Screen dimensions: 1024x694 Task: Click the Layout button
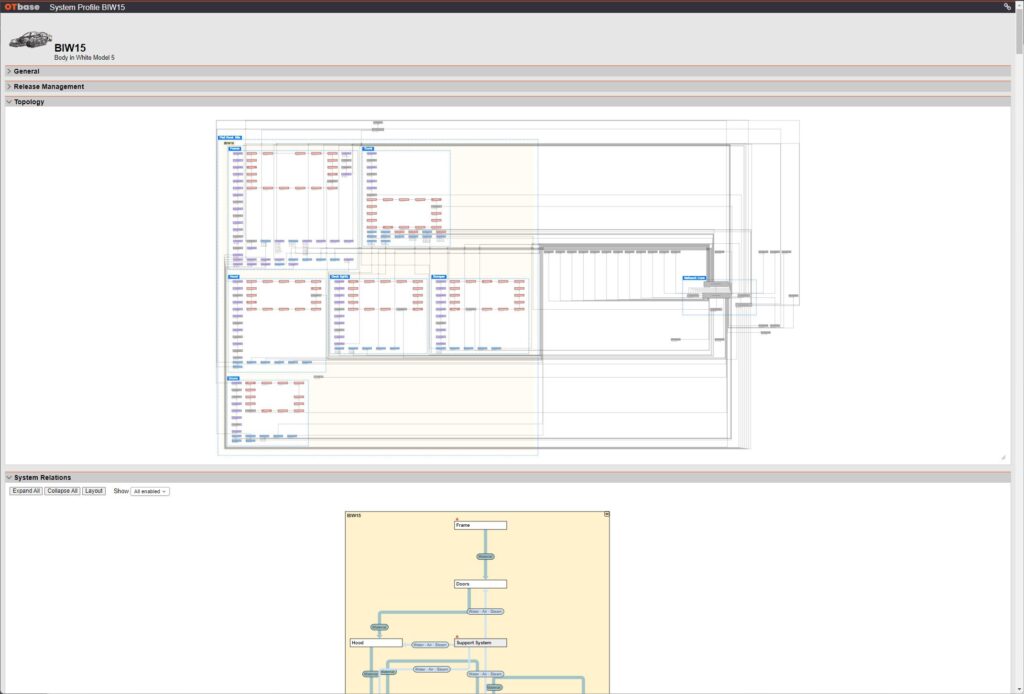click(93, 491)
